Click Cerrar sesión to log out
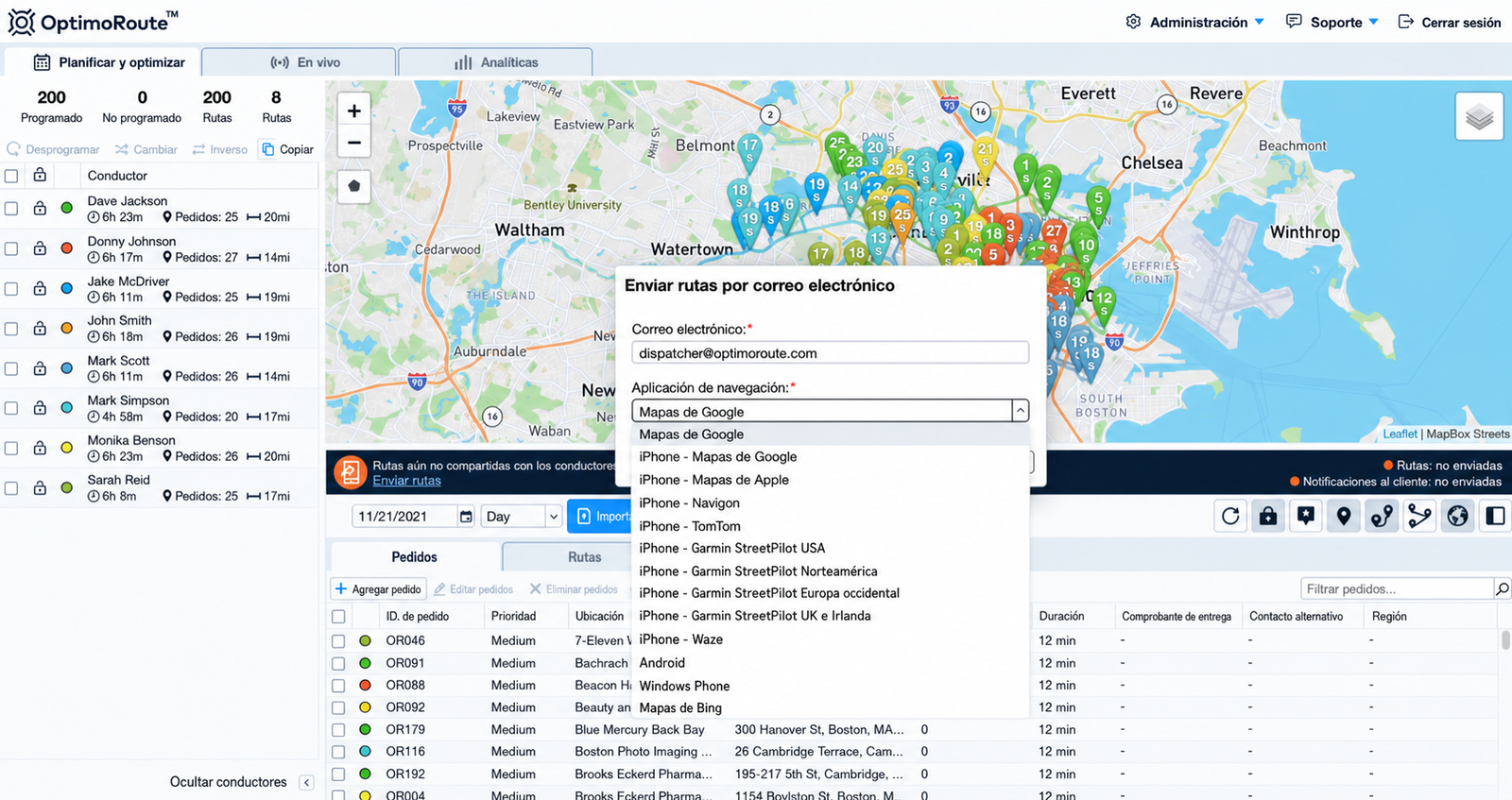Viewport: 1512px width, 800px height. [1450, 22]
